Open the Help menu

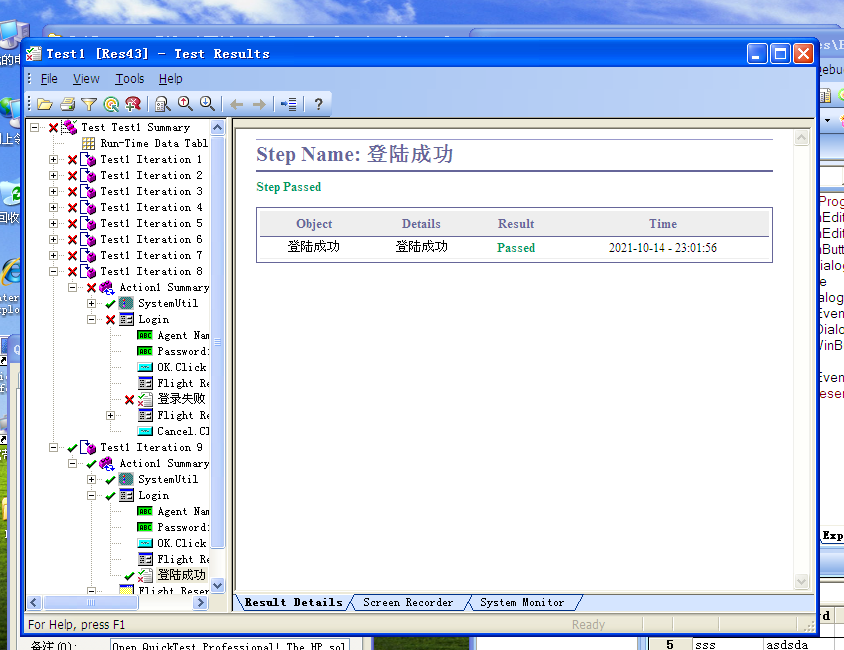point(171,79)
